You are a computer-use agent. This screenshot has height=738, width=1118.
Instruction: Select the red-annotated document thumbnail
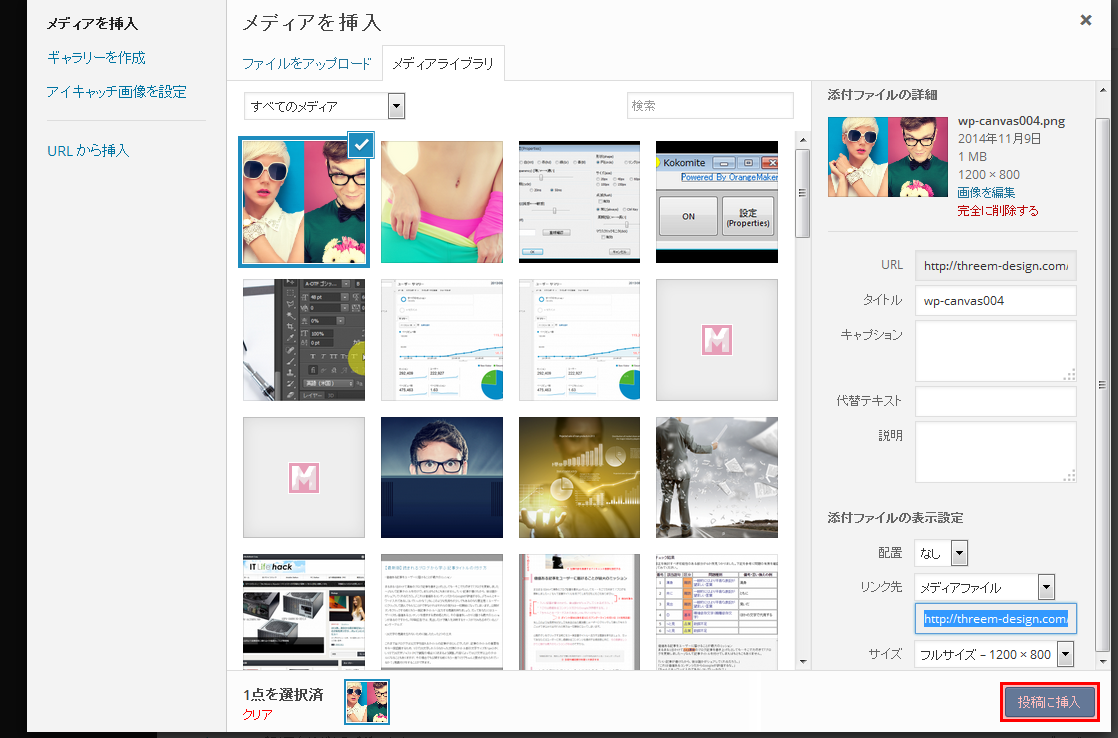pyautogui.click(x=579, y=612)
